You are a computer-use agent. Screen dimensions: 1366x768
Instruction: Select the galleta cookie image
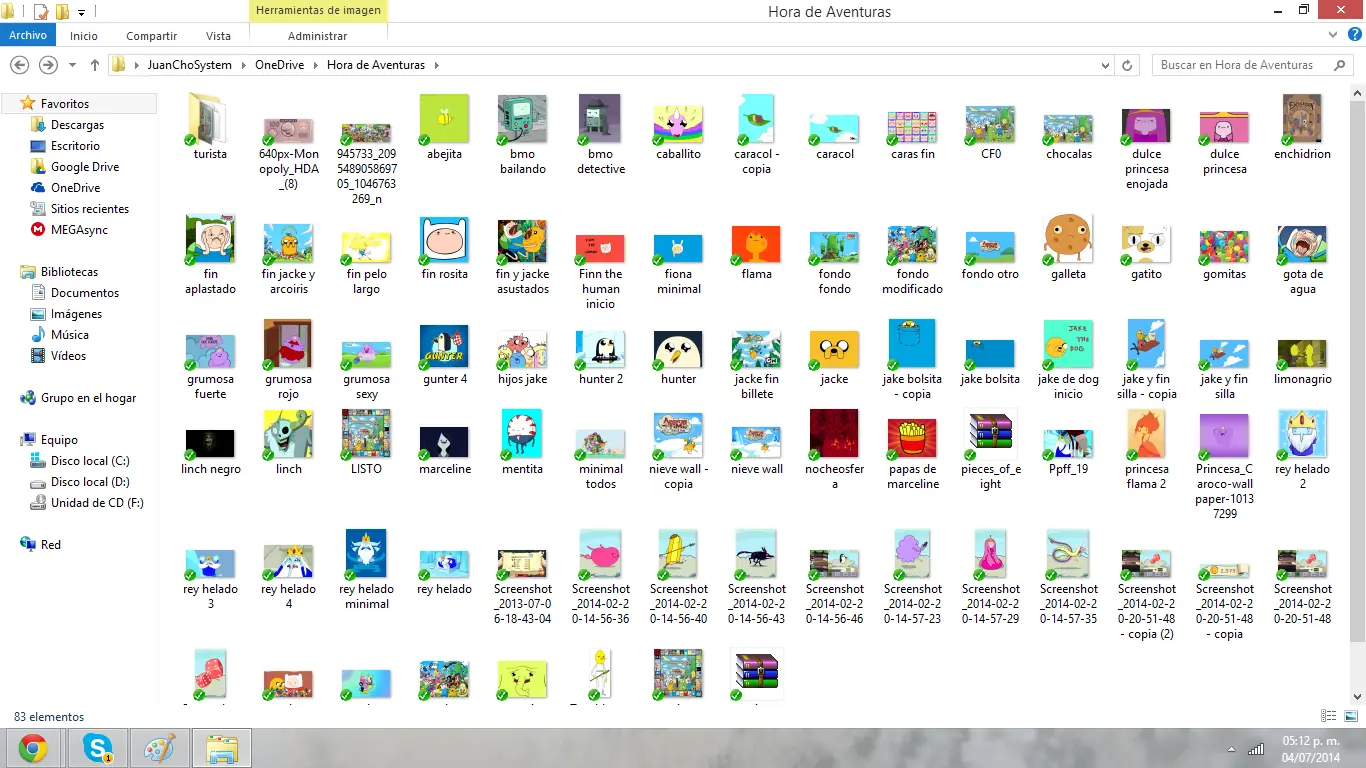click(x=1068, y=247)
